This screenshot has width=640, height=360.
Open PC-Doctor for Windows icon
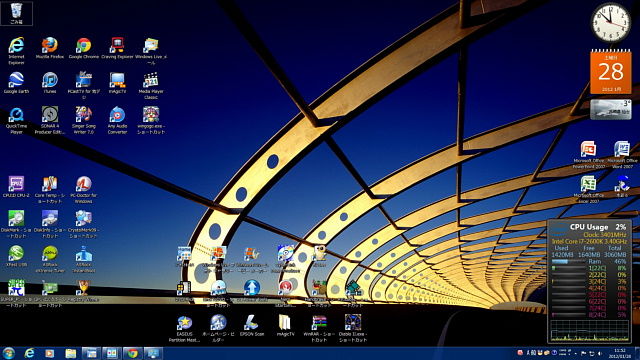pos(84,190)
